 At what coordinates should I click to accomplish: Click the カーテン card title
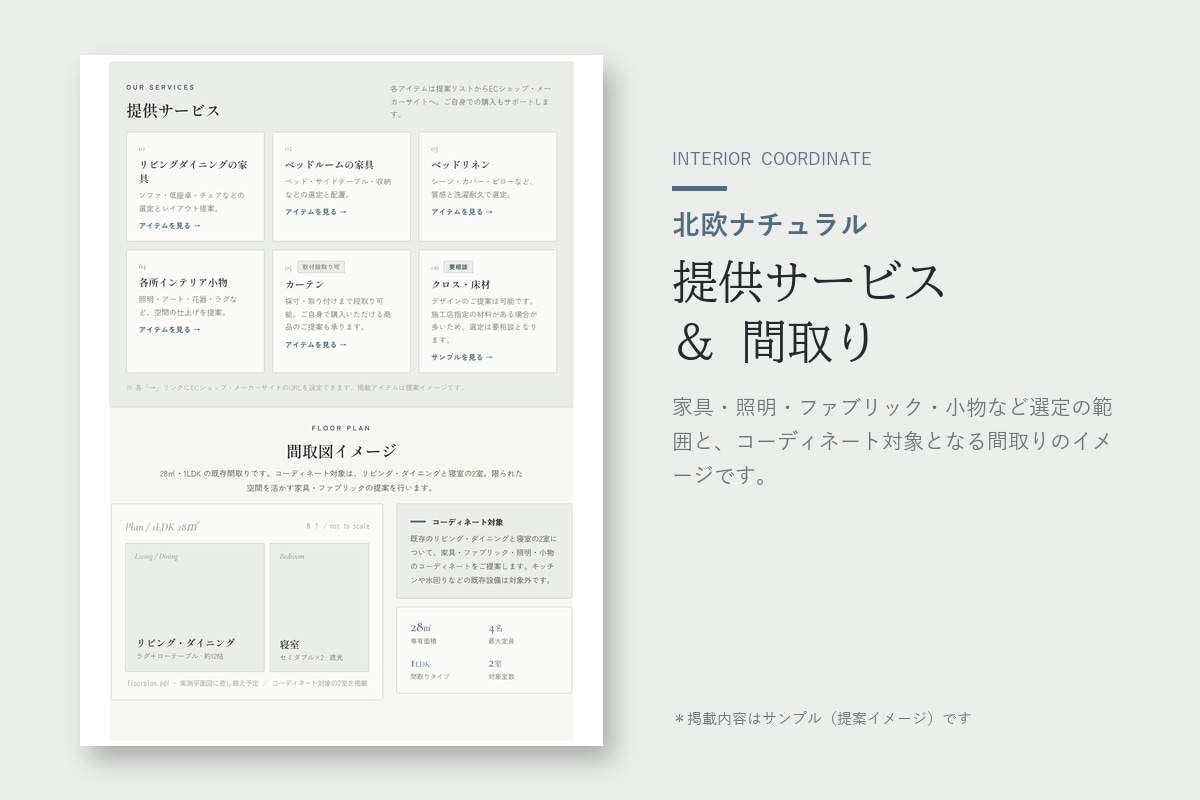click(304, 285)
